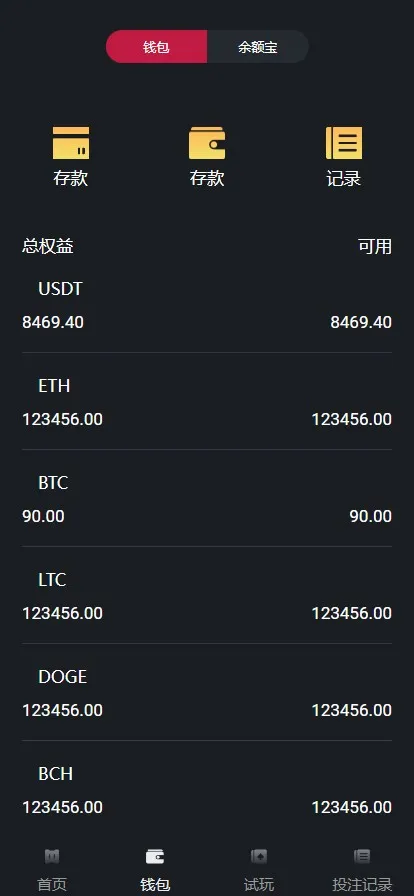Image resolution: width=414 pixels, height=896 pixels.
Task: Select the DOGE asset row
Action: click(207, 693)
